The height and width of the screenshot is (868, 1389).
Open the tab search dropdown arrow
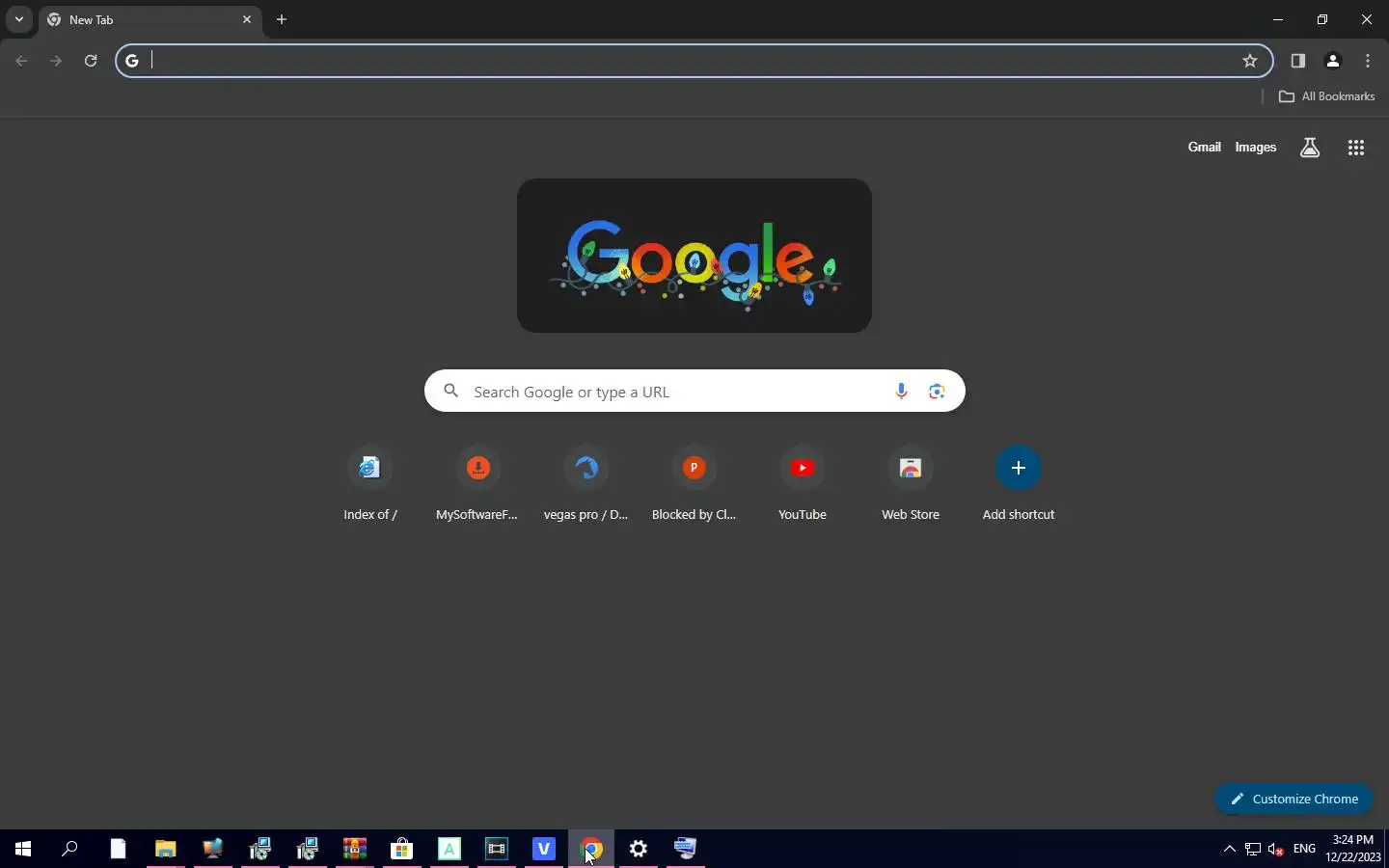(18, 19)
